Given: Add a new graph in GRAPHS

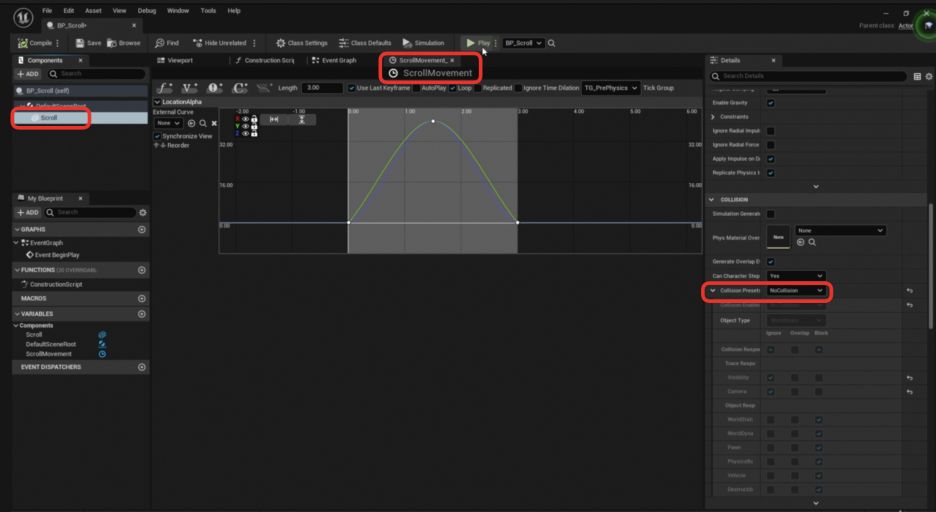Looking at the screenshot, I should tap(141, 229).
